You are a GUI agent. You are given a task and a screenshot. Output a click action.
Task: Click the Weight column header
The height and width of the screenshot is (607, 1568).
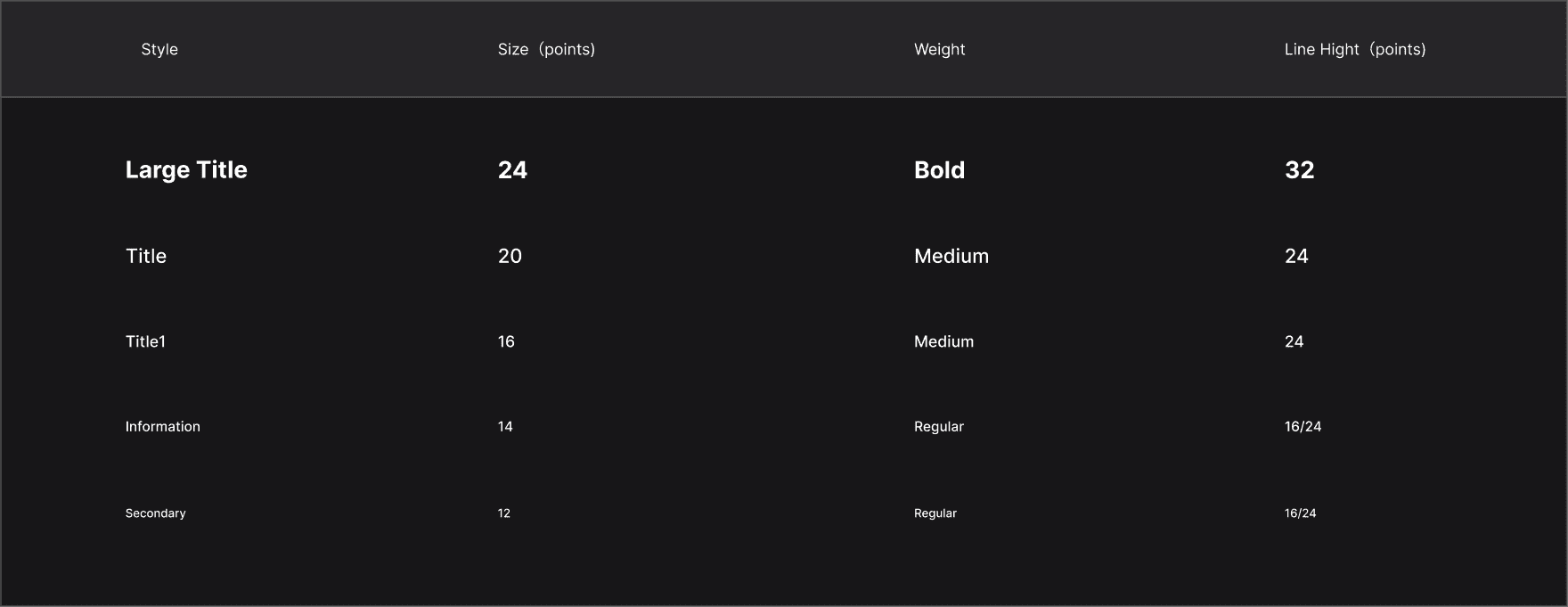939,50
